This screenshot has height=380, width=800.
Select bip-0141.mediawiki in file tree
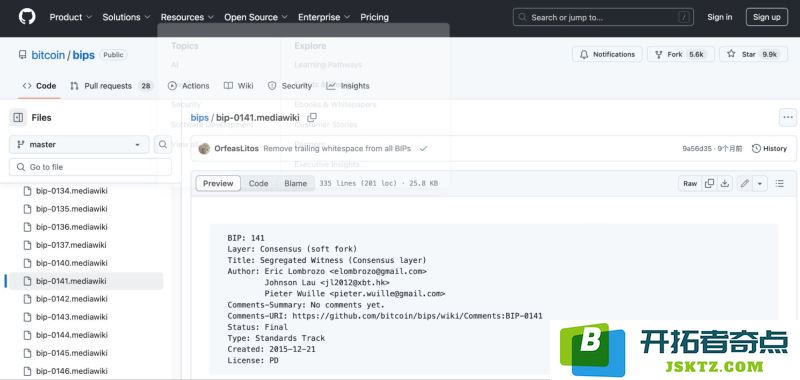click(86, 281)
